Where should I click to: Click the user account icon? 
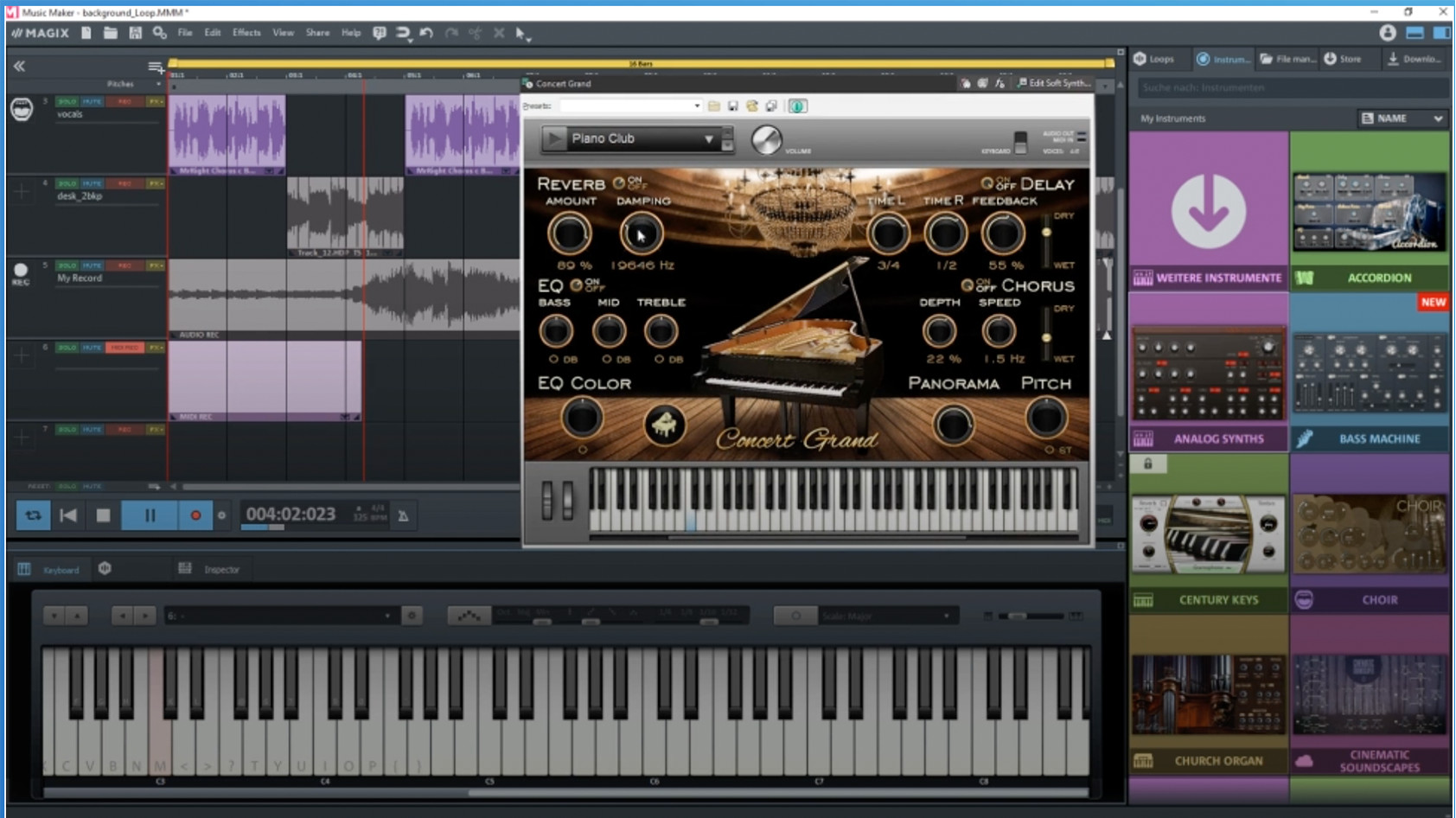point(1388,33)
